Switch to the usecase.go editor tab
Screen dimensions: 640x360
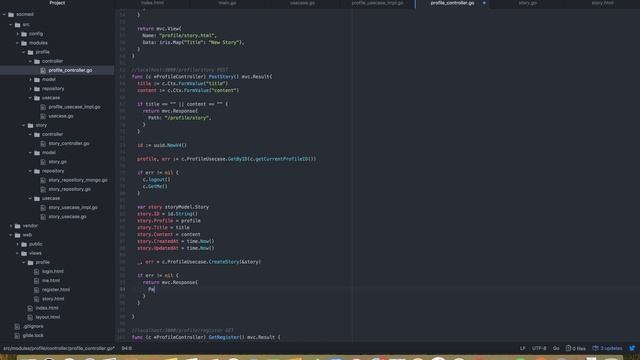tap(302, 3)
